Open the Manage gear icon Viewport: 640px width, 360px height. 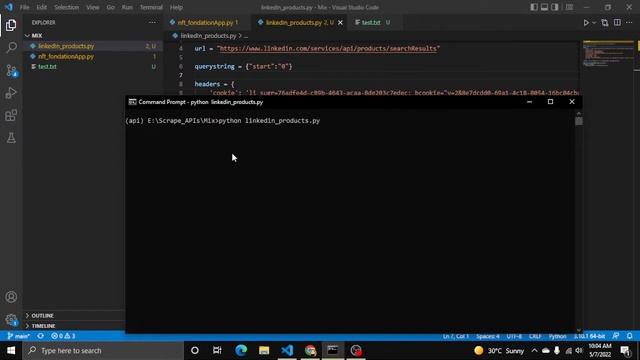pyautogui.click(x=11, y=319)
